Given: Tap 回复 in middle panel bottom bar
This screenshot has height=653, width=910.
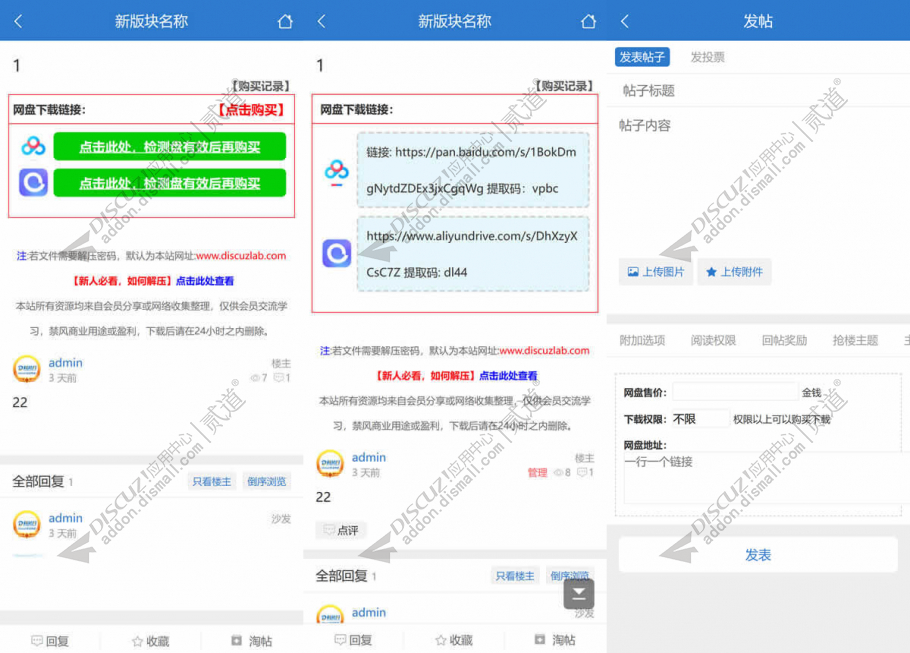Looking at the screenshot, I should pos(353,640).
